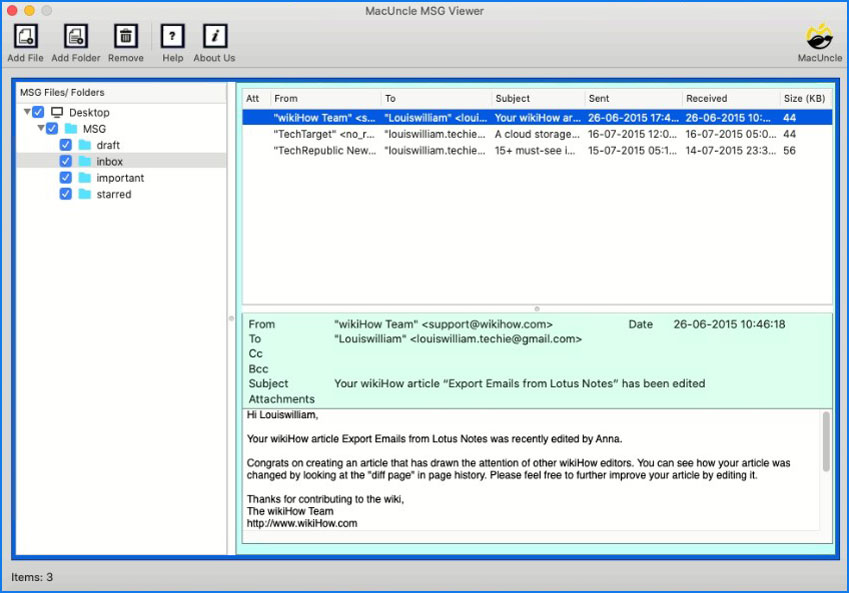This screenshot has height=593, width=849.
Task: Click the inbox folder icon
Action: click(x=84, y=161)
